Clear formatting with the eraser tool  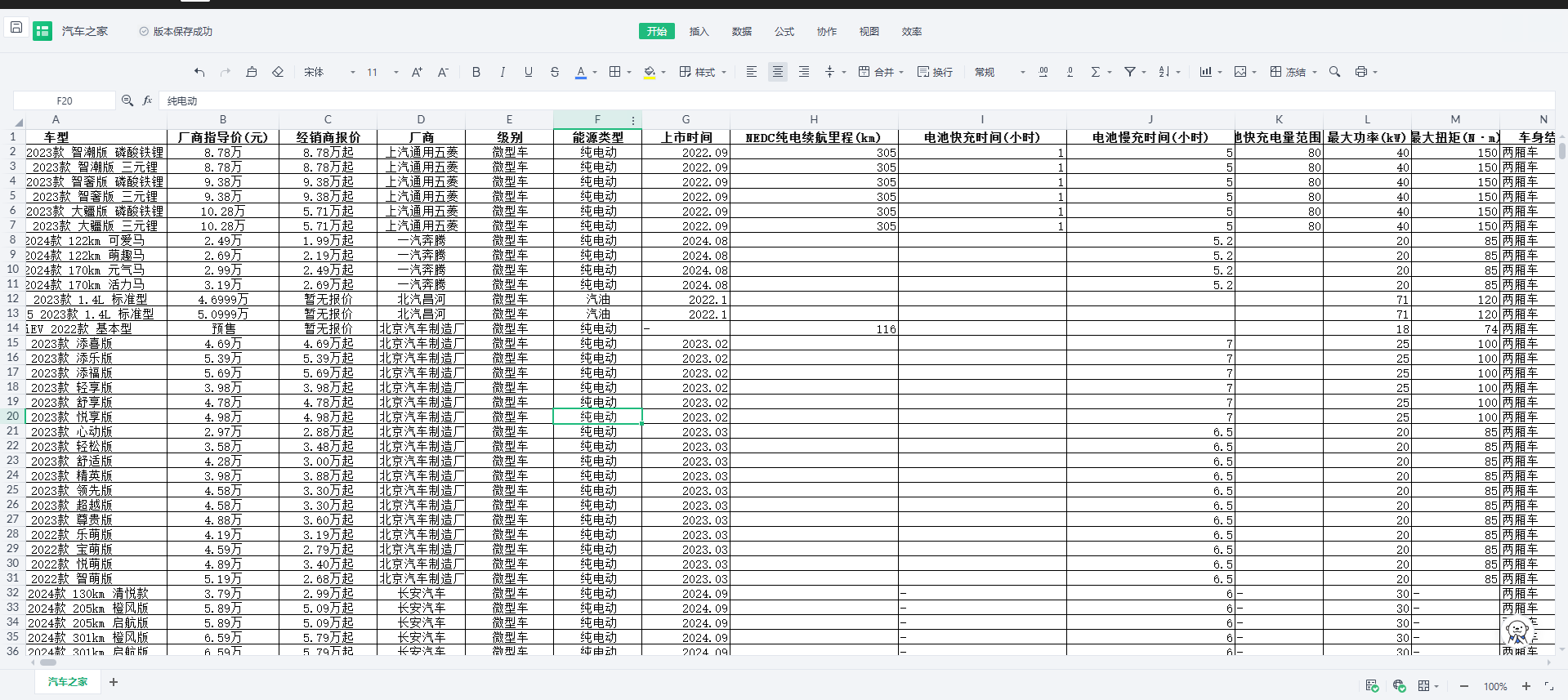pos(278,72)
